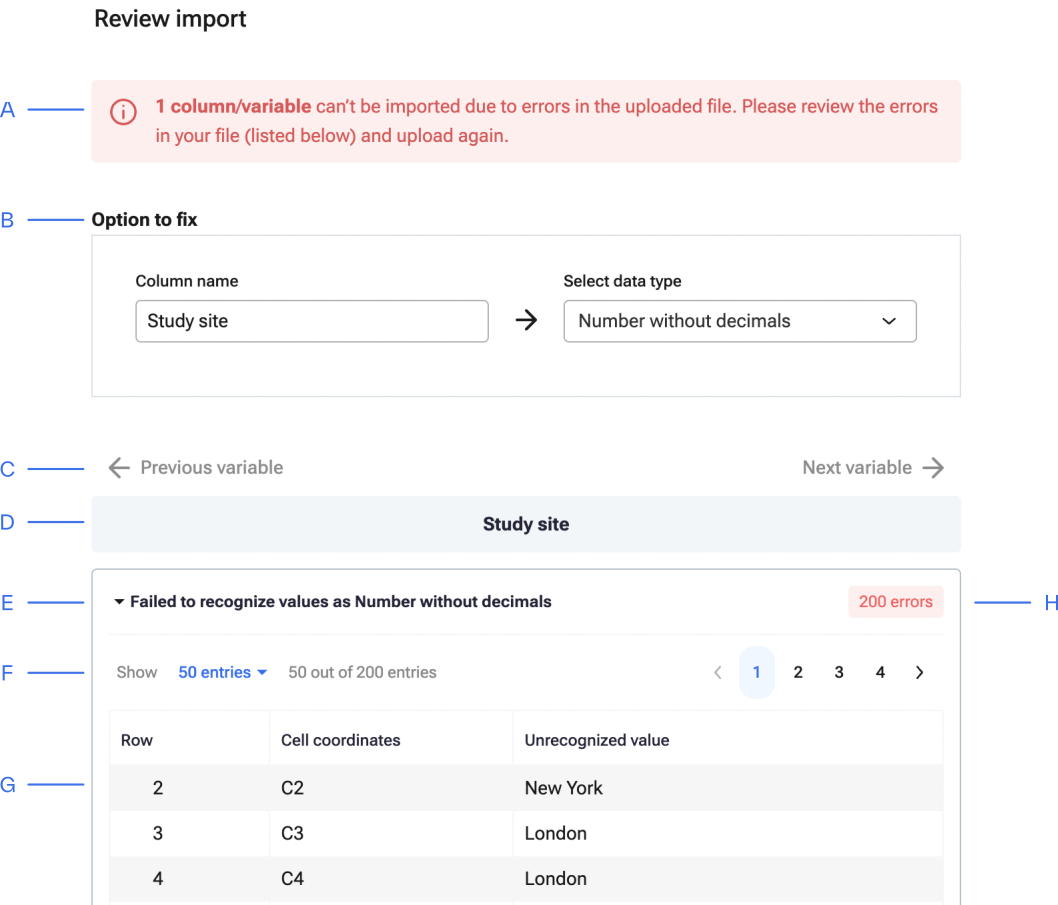
Task: Click the Column name input field
Action: tap(311, 321)
